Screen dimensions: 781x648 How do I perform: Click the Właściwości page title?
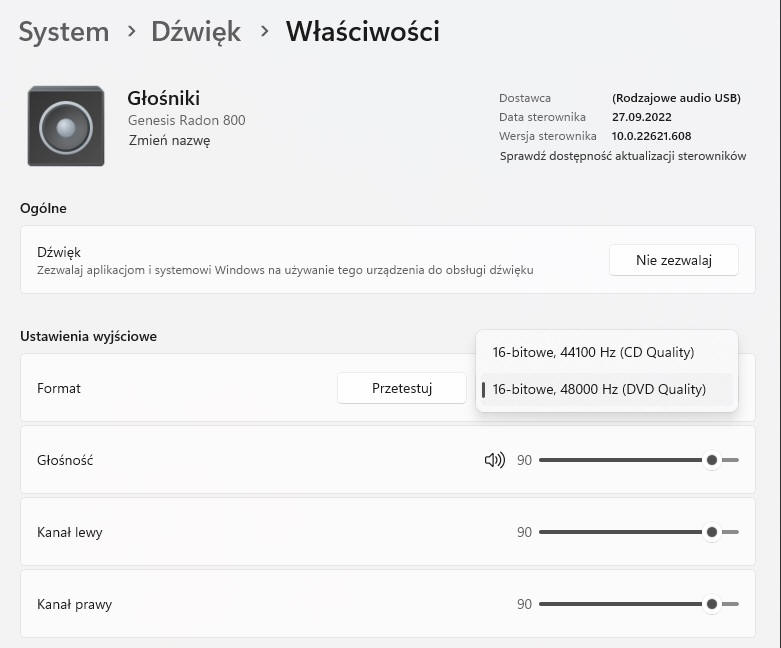363,32
